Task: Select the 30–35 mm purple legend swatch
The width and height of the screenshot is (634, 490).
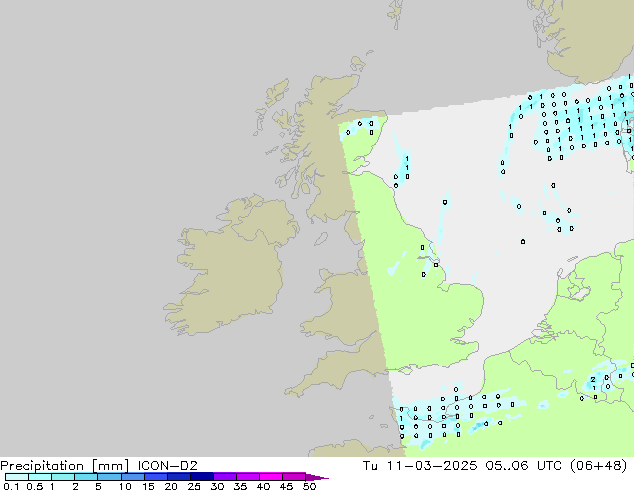Action: 224,477
